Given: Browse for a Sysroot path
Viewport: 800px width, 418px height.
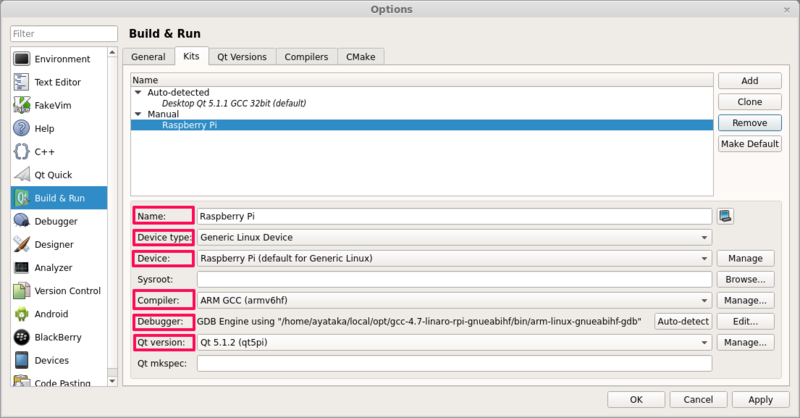Looking at the screenshot, I should [x=745, y=279].
